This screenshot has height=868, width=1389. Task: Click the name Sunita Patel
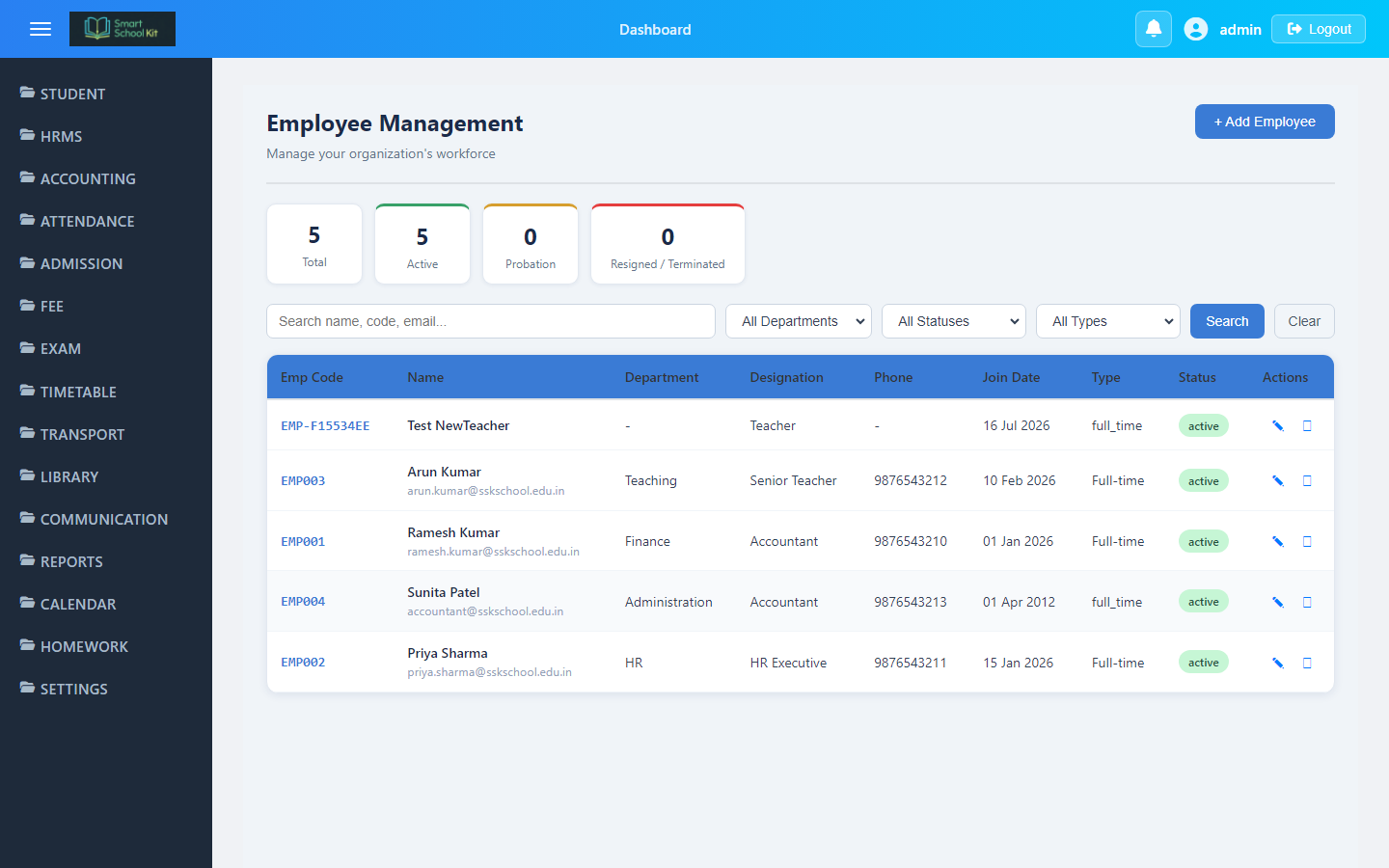point(444,592)
